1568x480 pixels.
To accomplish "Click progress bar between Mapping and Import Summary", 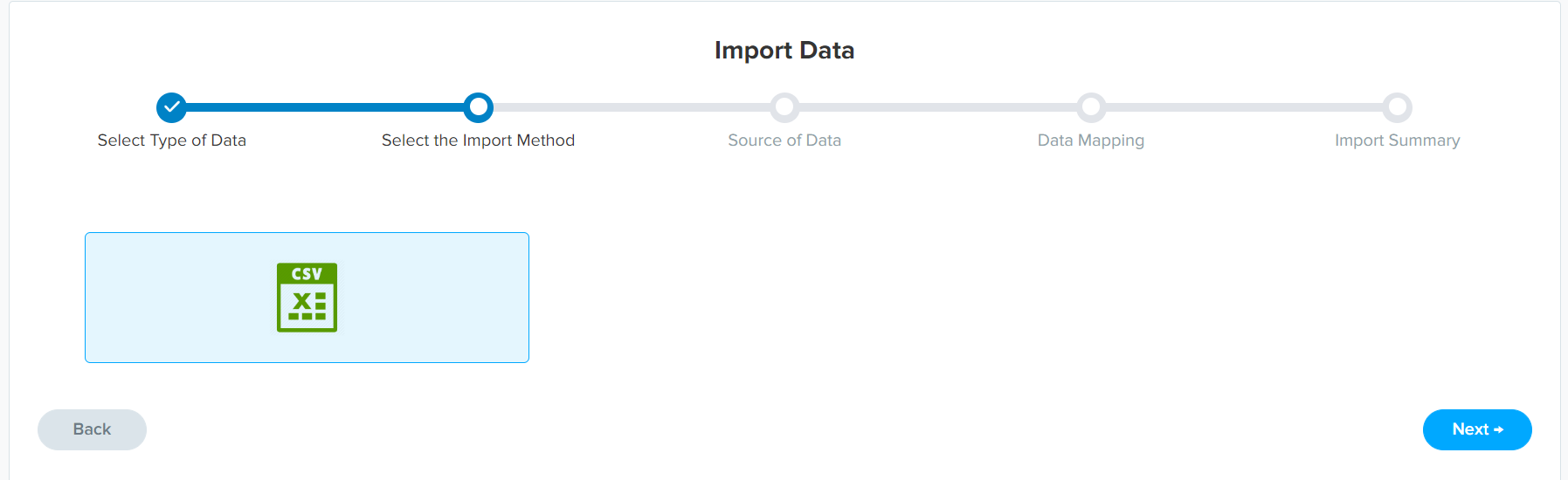I will click(1244, 107).
